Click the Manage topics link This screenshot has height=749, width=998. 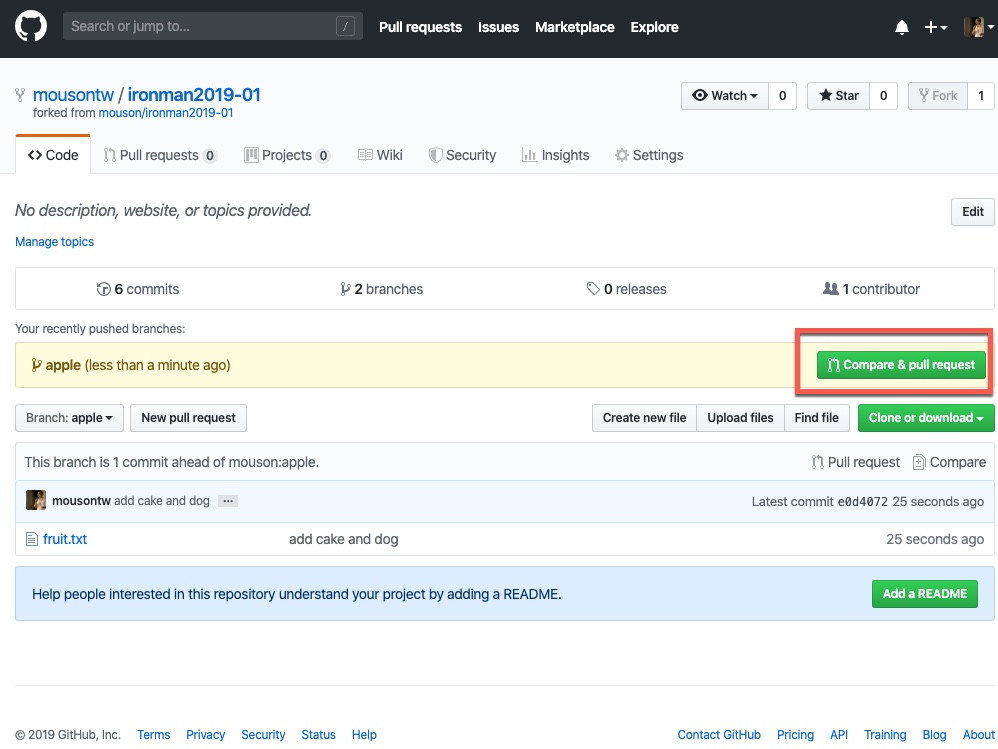(x=54, y=242)
